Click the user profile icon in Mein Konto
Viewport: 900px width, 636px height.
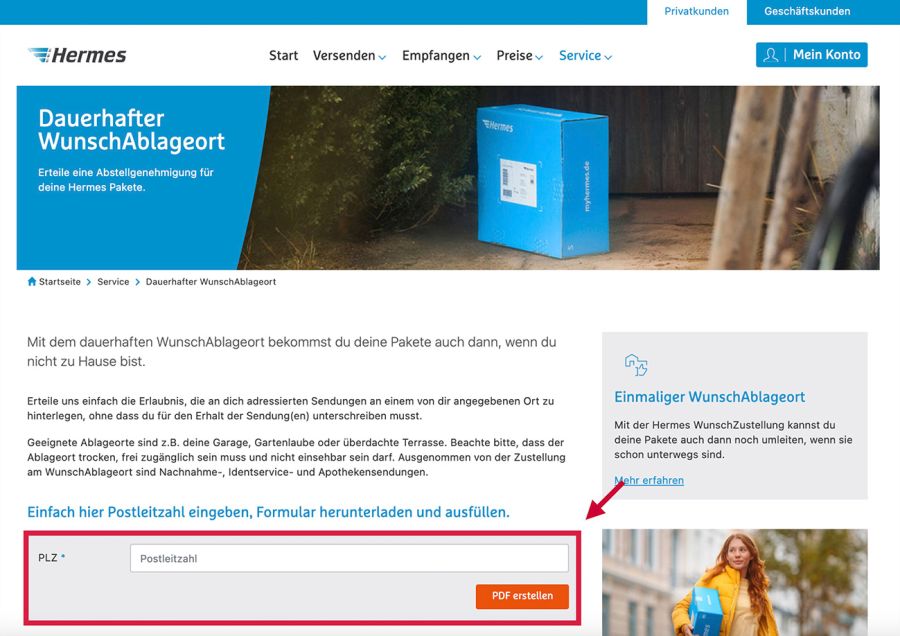coord(770,55)
